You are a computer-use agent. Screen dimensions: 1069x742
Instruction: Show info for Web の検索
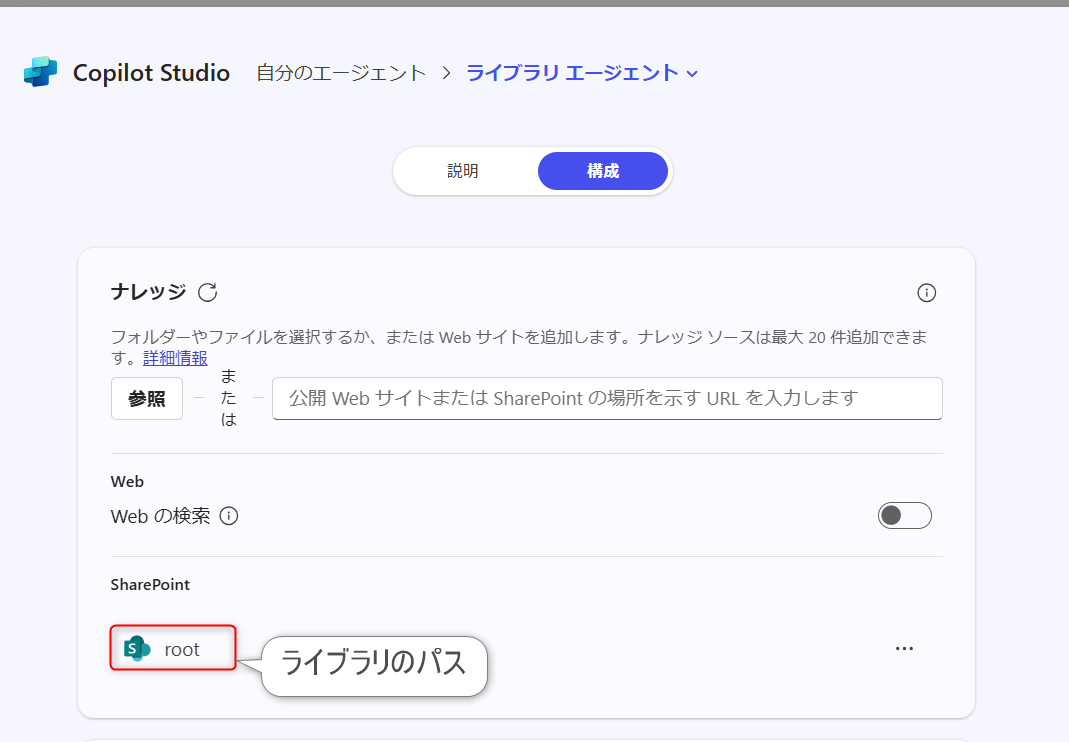click(229, 516)
